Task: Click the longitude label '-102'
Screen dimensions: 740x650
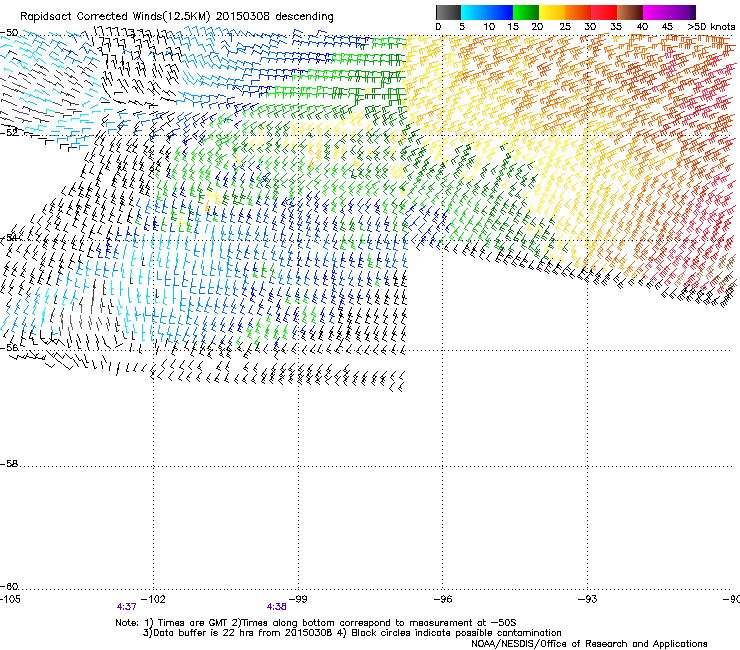Action: tap(153, 599)
